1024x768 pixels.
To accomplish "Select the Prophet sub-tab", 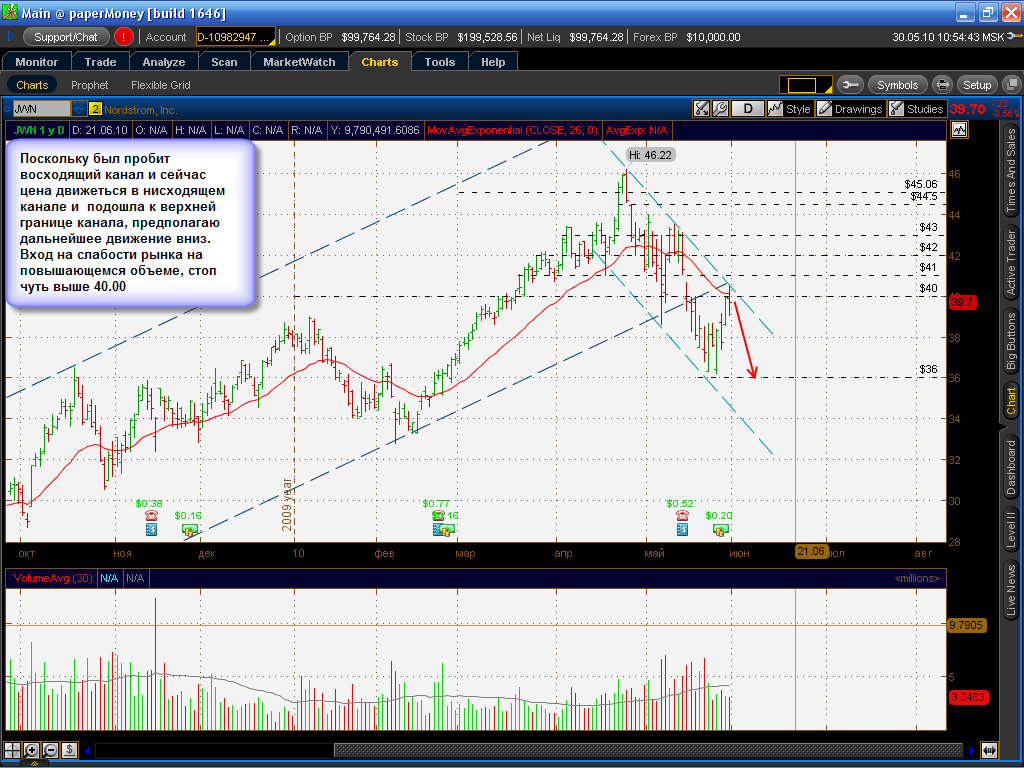I will (89, 85).
